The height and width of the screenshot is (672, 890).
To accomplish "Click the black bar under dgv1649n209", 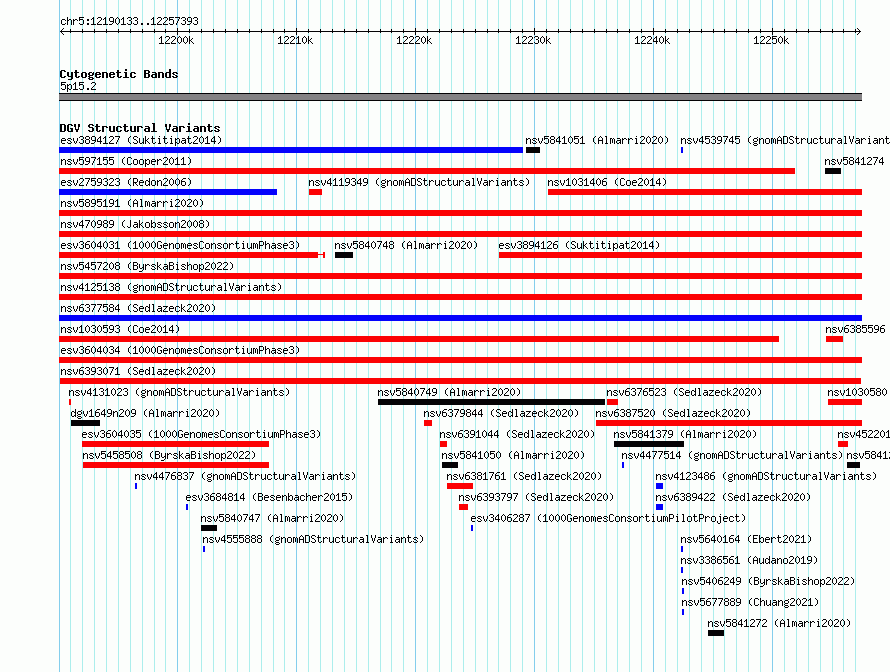I will pos(85,423).
